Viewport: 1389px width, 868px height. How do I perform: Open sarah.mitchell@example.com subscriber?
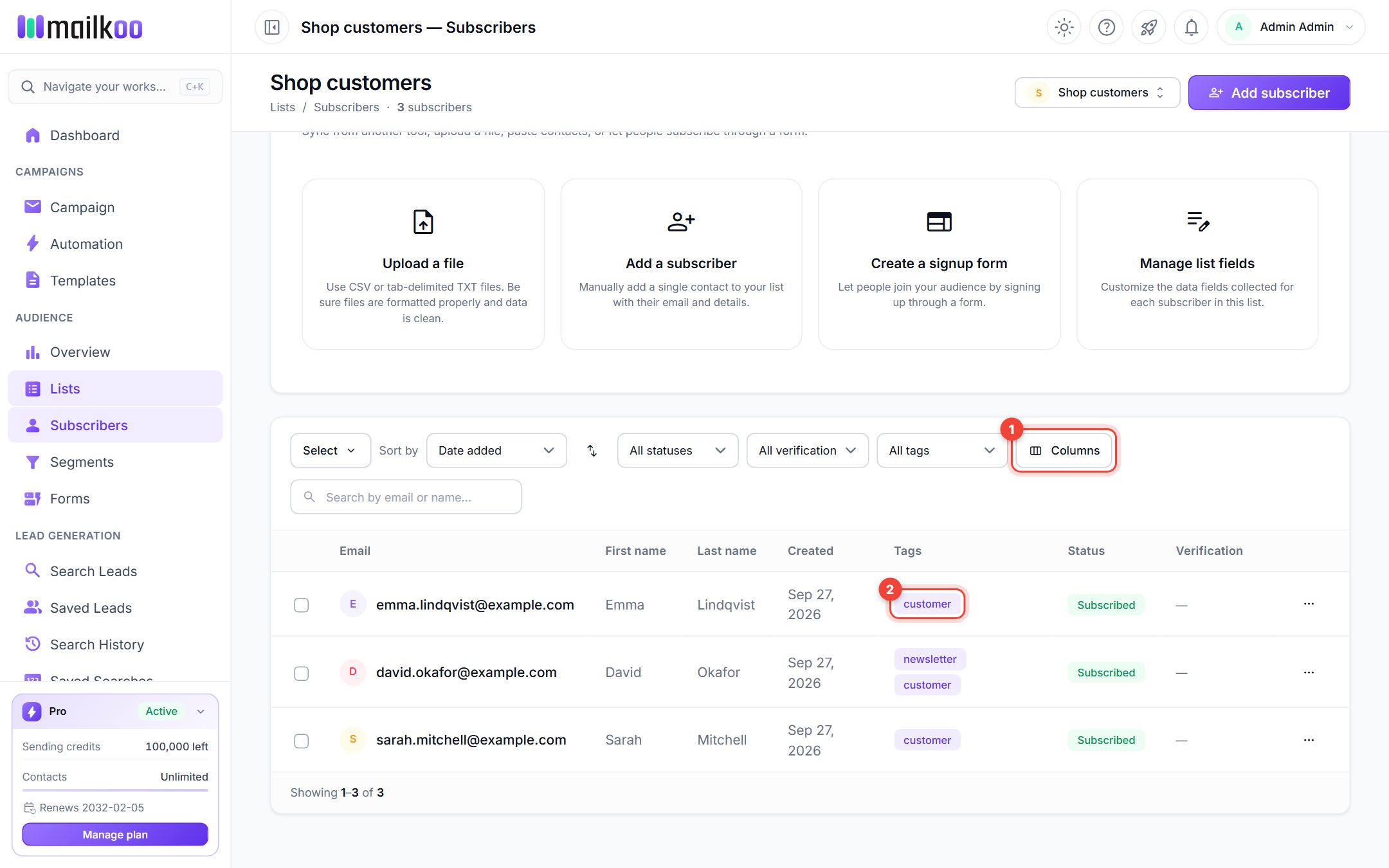(471, 740)
